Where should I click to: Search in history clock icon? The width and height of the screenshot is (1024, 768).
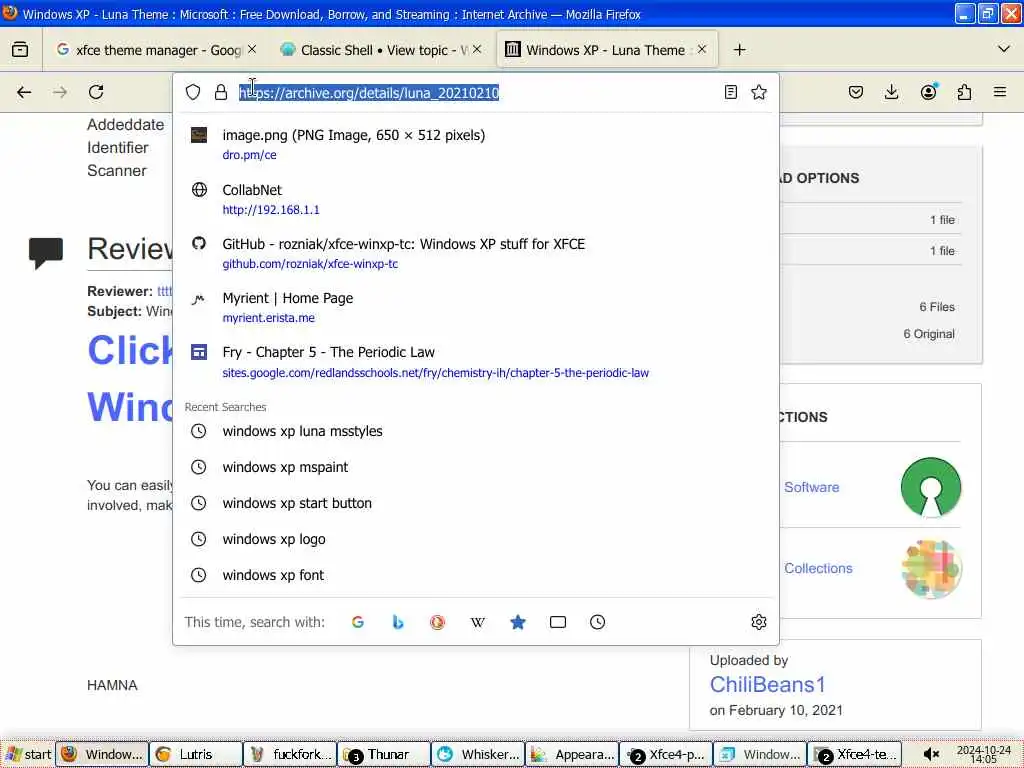[598, 622]
